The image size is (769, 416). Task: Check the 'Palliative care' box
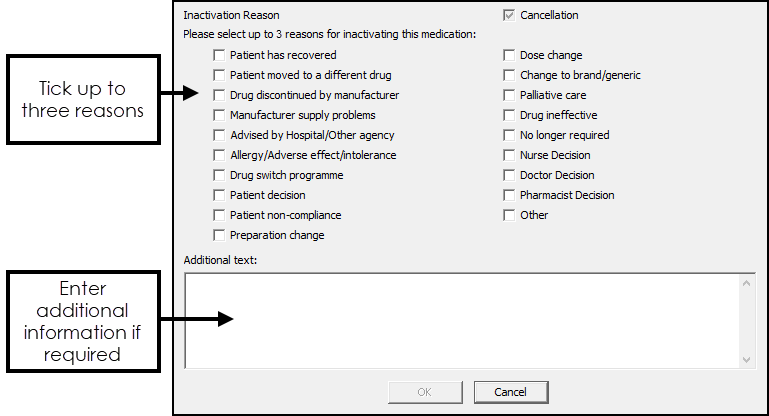(509, 96)
